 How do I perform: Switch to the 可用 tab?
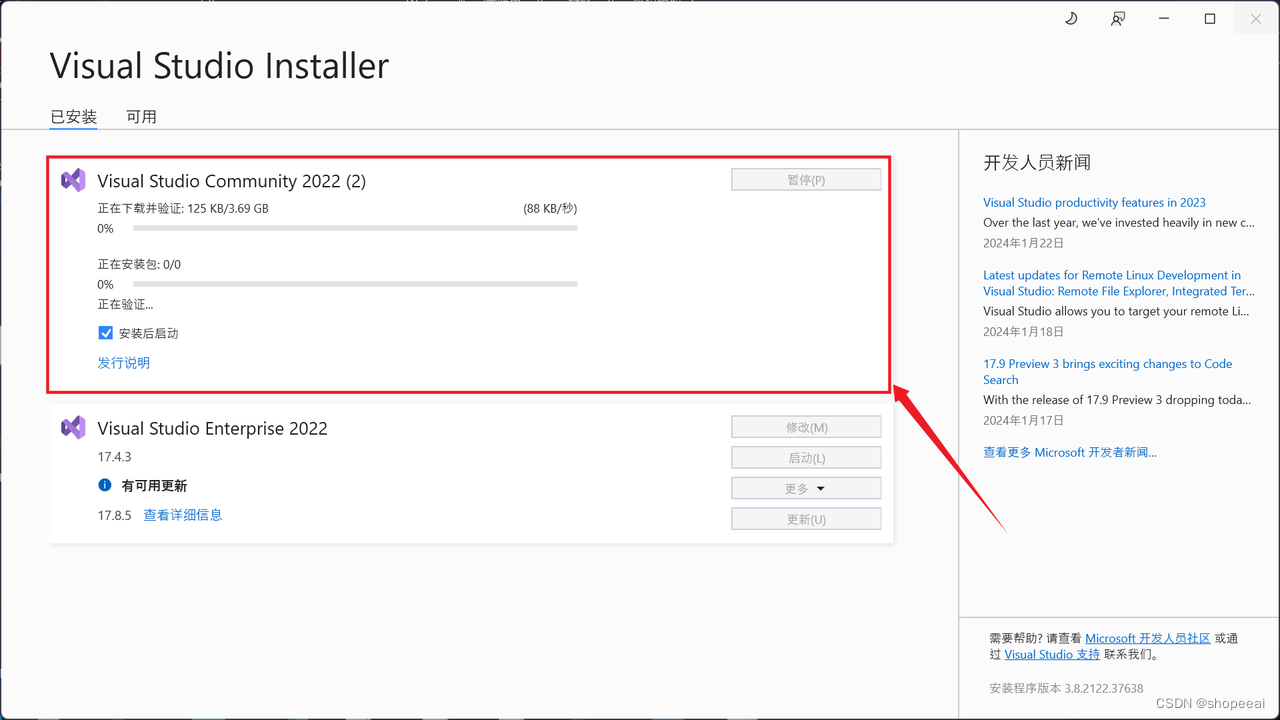coord(141,117)
